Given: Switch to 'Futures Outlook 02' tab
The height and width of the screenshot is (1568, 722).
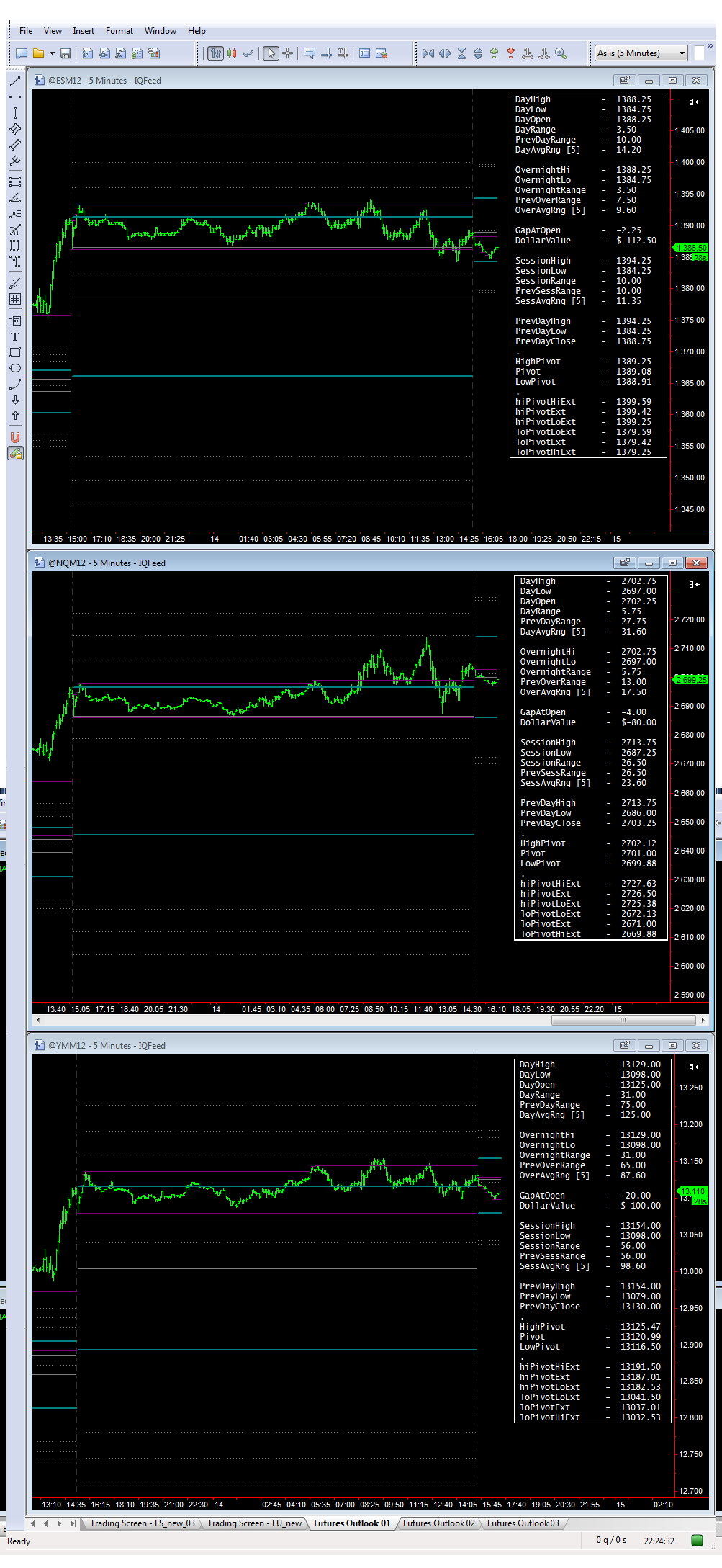Looking at the screenshot, I should 439,1523.
